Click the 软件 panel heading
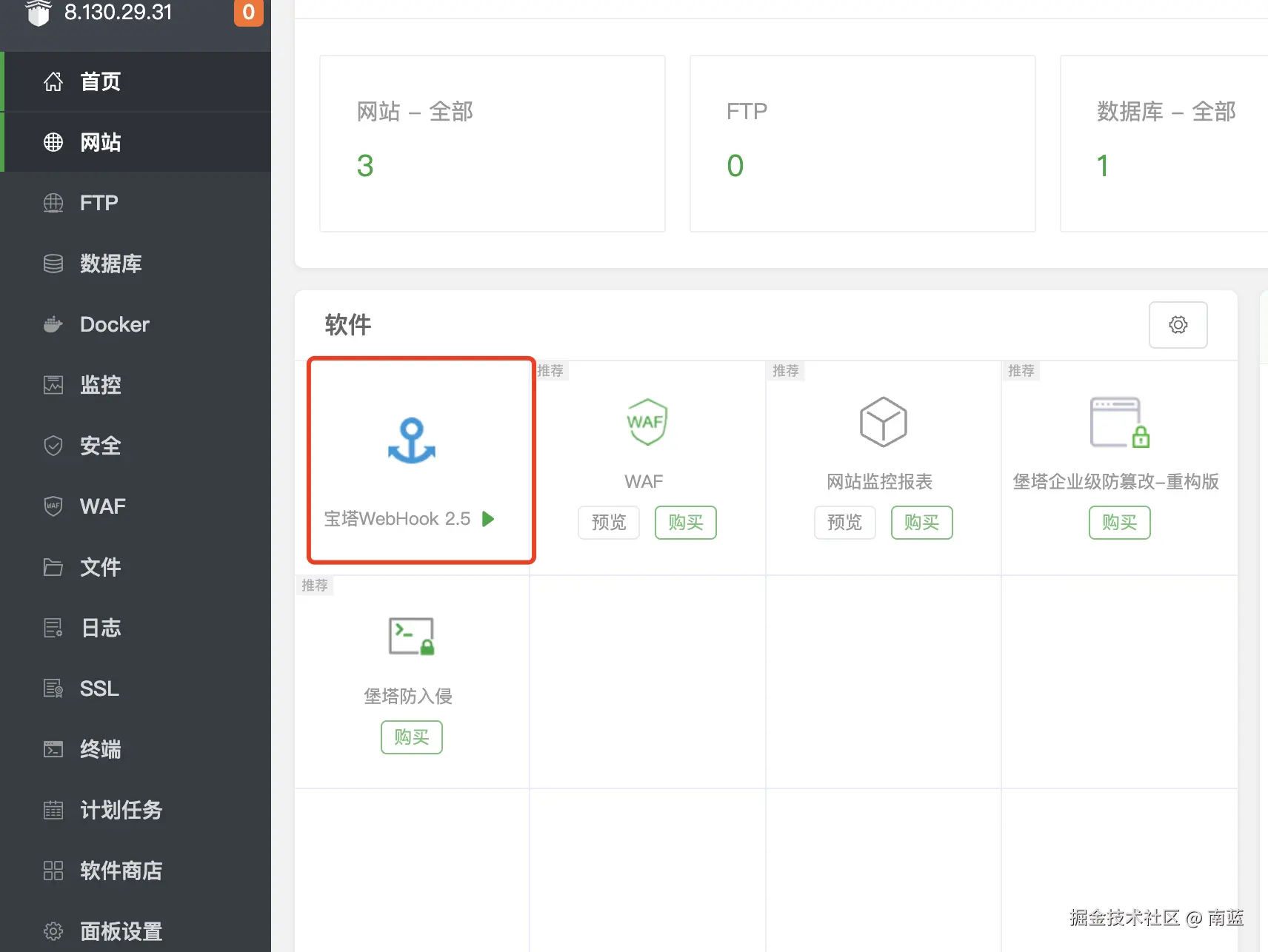This screenshot has height=952, width=1268. [347, 324]
